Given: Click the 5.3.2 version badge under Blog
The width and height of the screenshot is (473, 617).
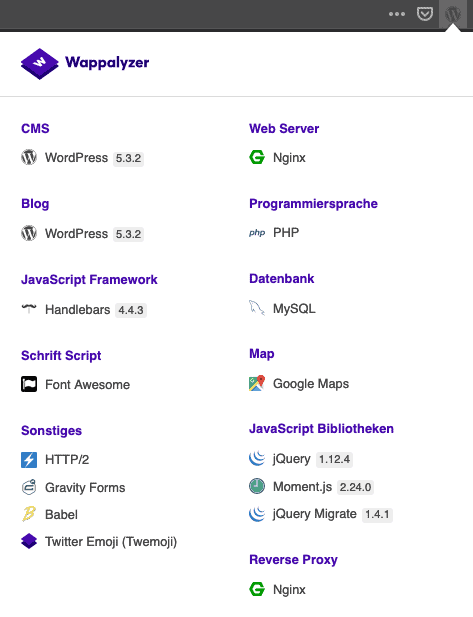Looking at the screenshot, I should tap(128, 235).
